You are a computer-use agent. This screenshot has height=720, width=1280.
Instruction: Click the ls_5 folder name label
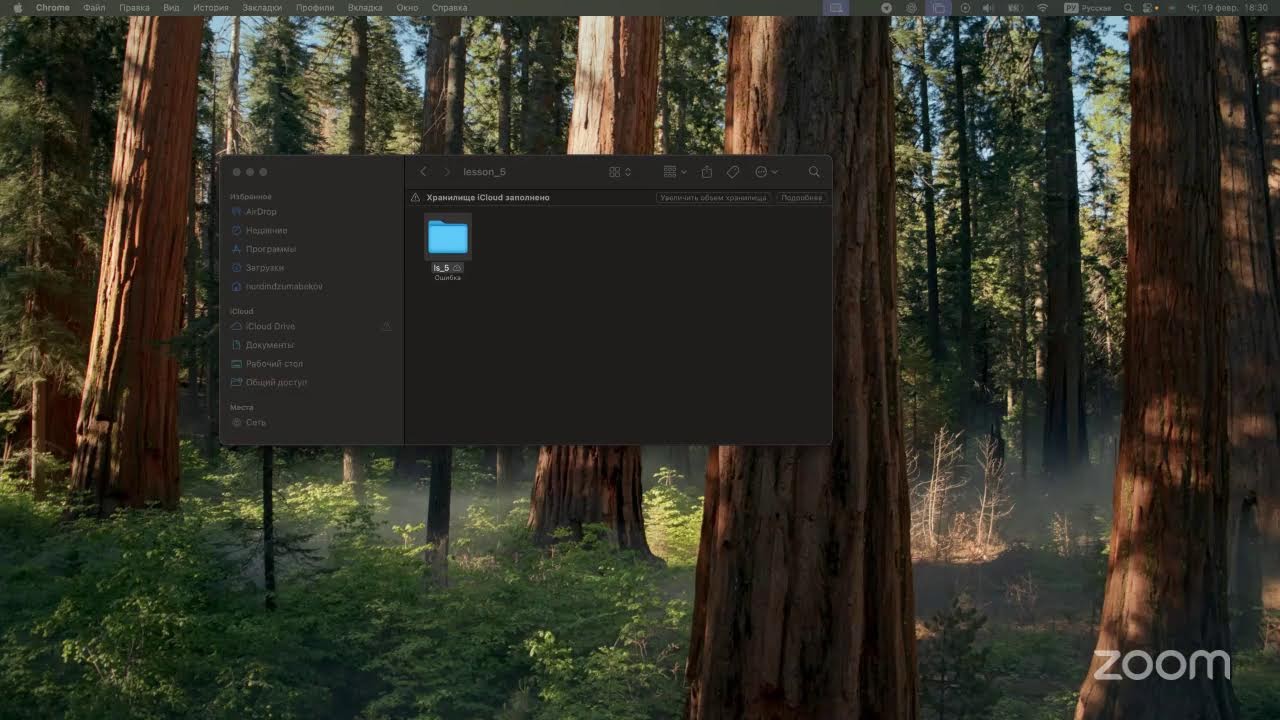(x=441, y=268)
